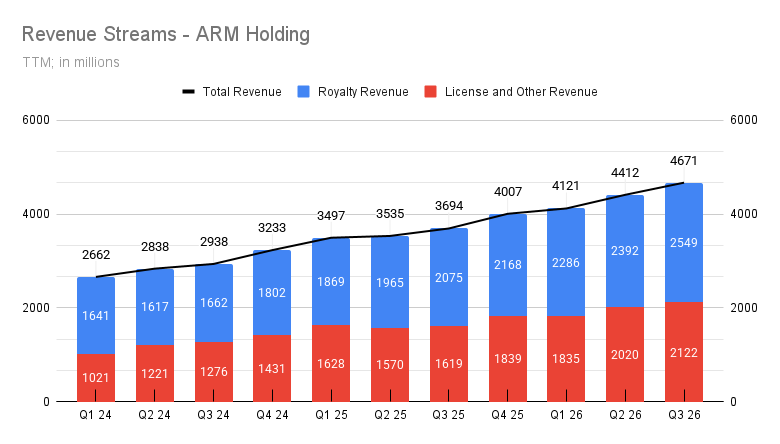Click the red License and Other Revenue swatch
Screen dimensions: 780x444
point(431,92)
